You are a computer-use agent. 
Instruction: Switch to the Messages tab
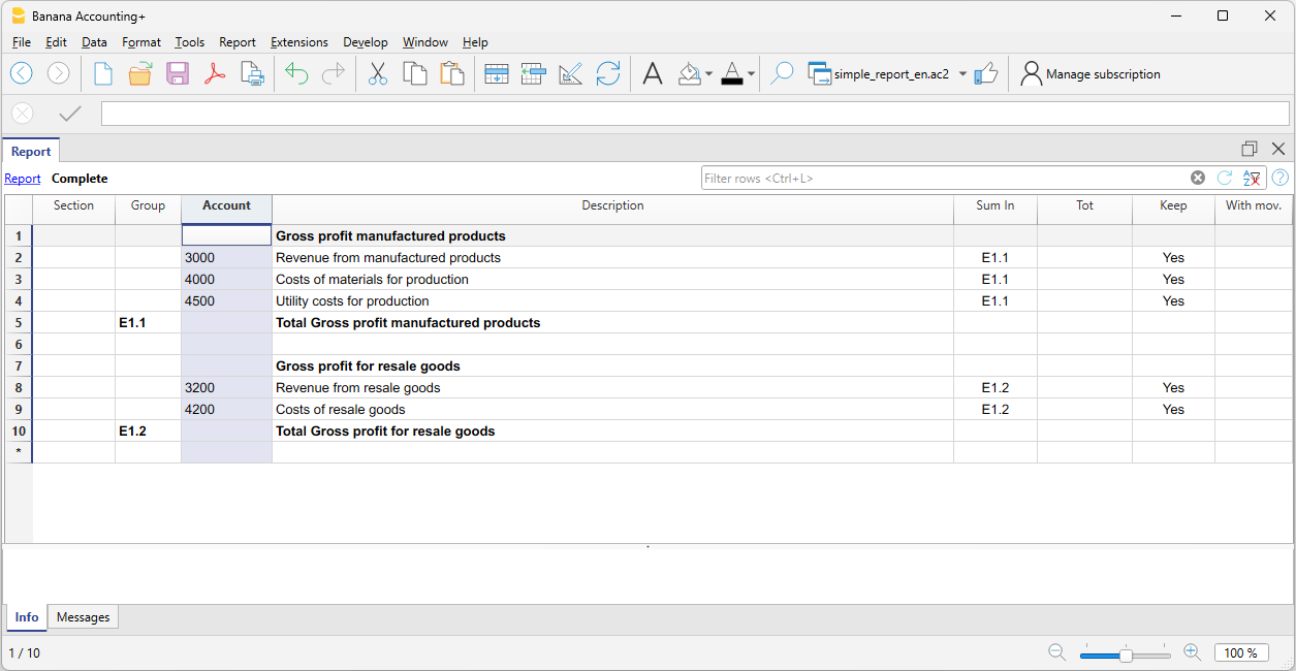coord(83,617)
